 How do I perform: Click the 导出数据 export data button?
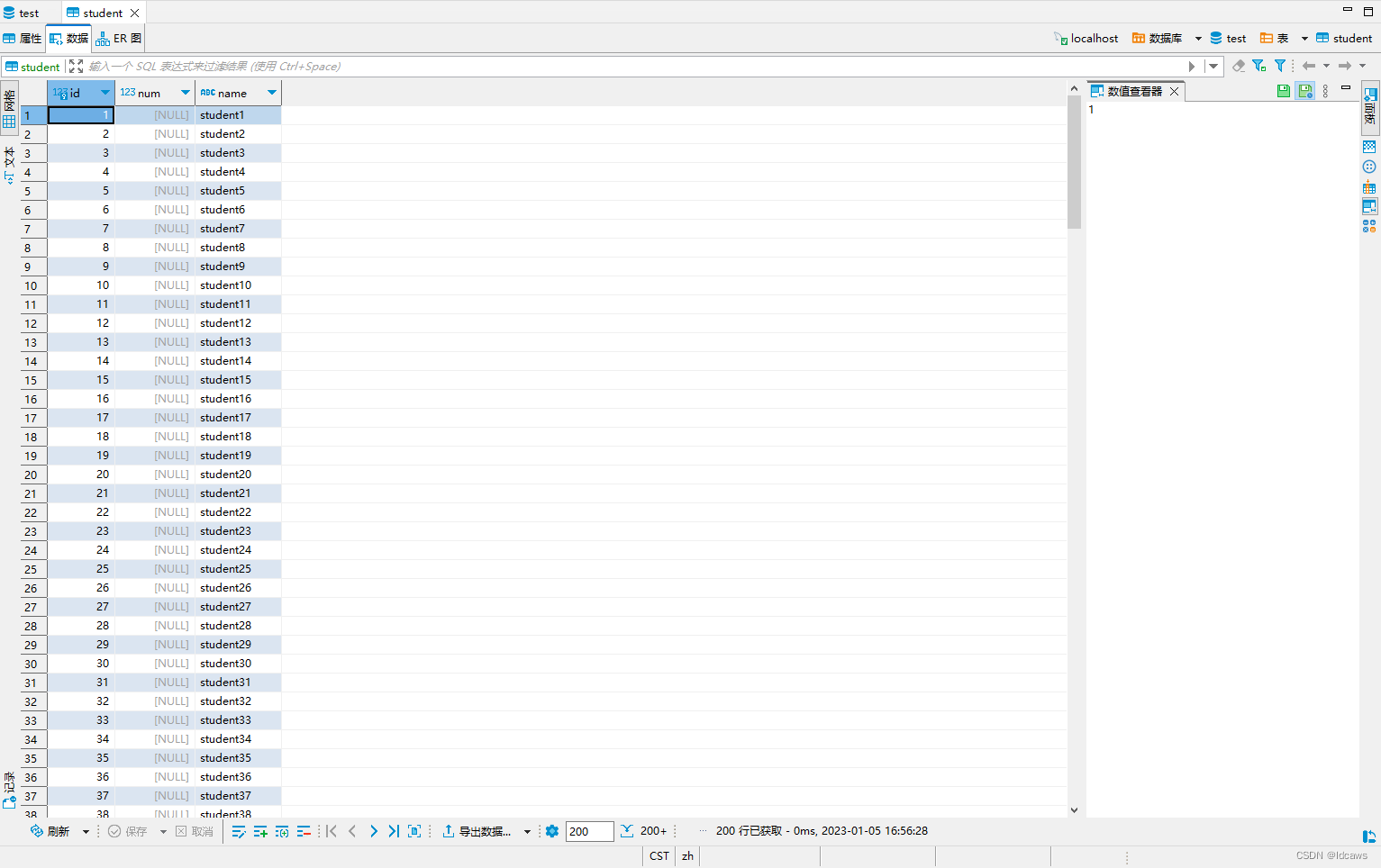point(477,831)
